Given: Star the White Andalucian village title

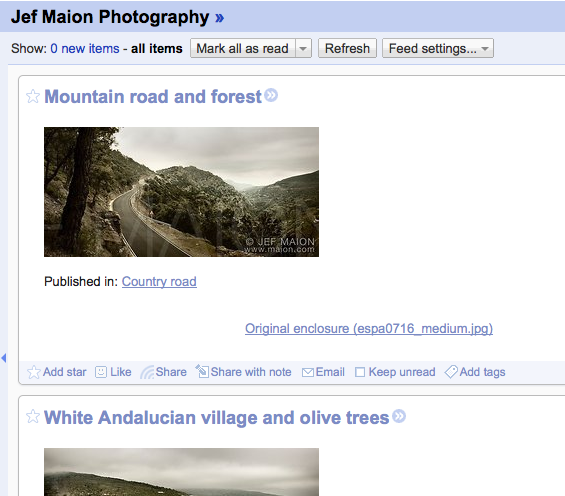Looking at the screenshot, I should (x=33, y=417).
